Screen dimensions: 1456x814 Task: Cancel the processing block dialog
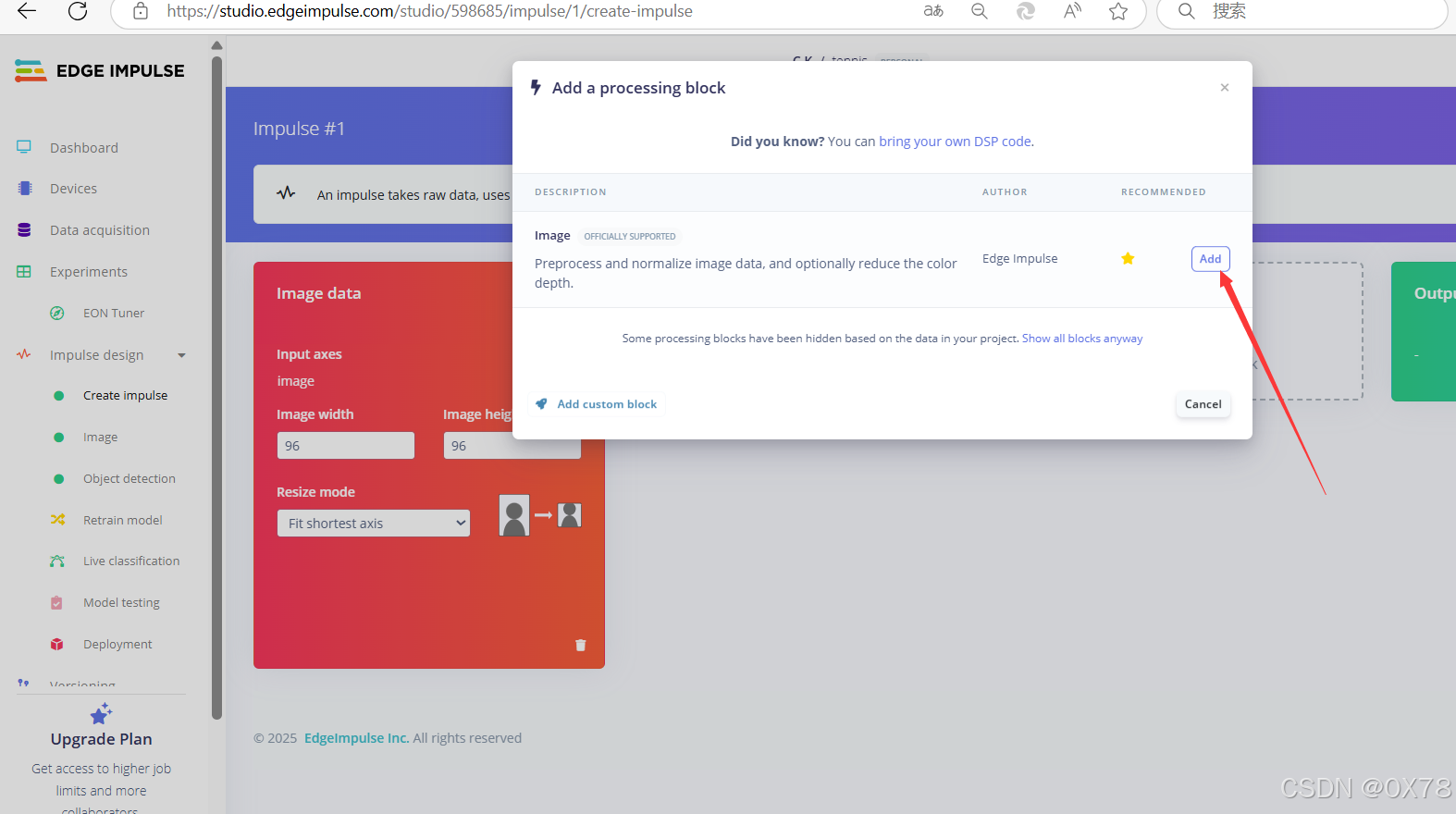pyautogui.click(x=1203, y=404)
